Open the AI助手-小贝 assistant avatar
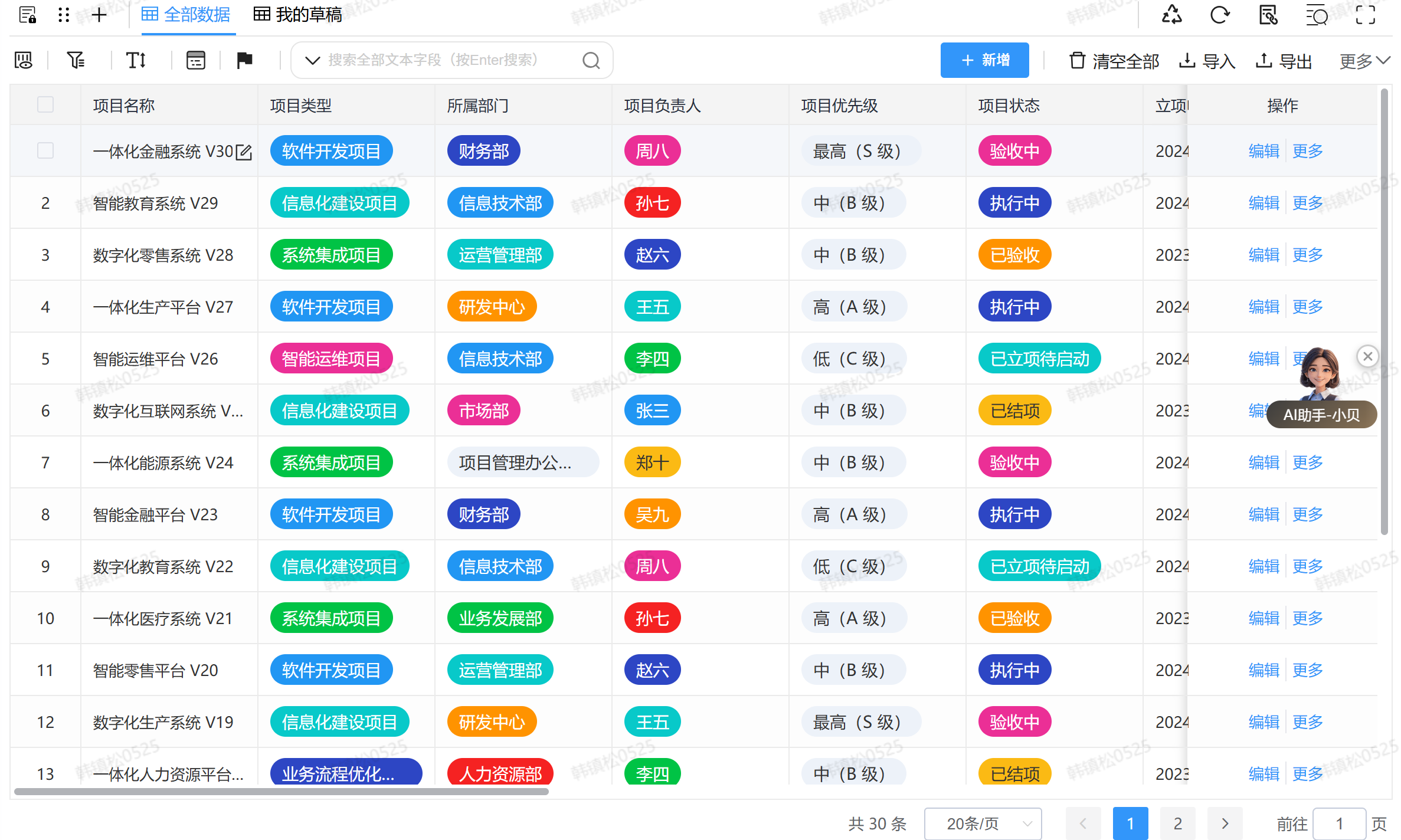The width and height of the screenshot is (1401, 840). pyautogui.click(x=1321, y=375)
